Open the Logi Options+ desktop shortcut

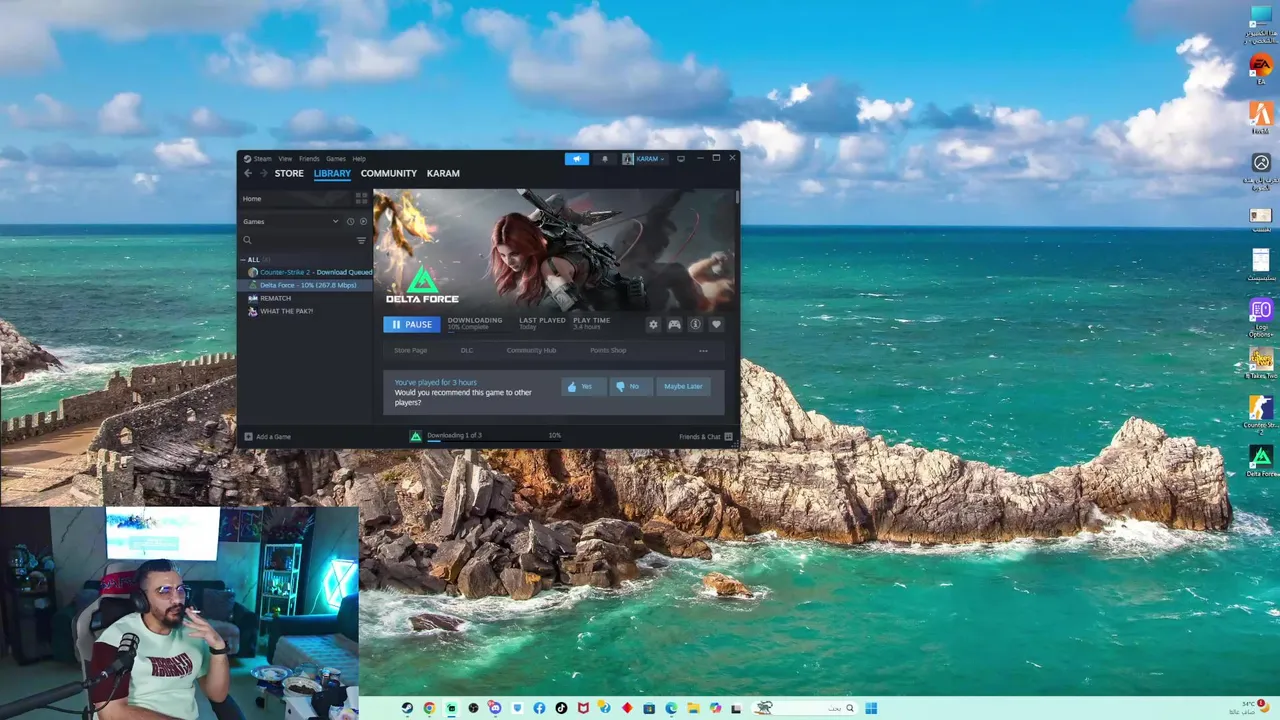1261,315
